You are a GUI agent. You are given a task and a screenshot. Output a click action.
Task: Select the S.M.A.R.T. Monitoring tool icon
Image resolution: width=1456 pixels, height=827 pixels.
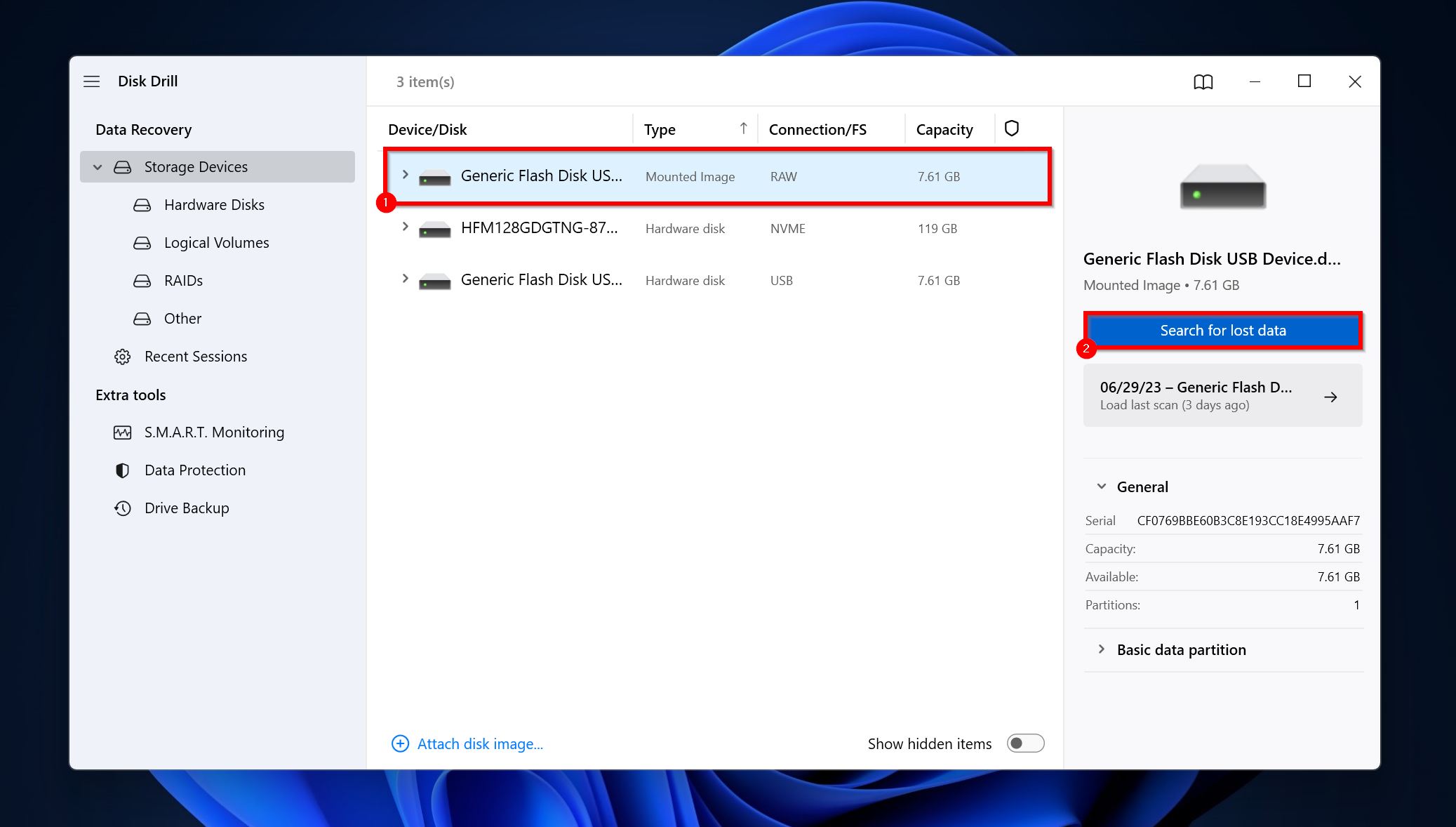point(122,432)
